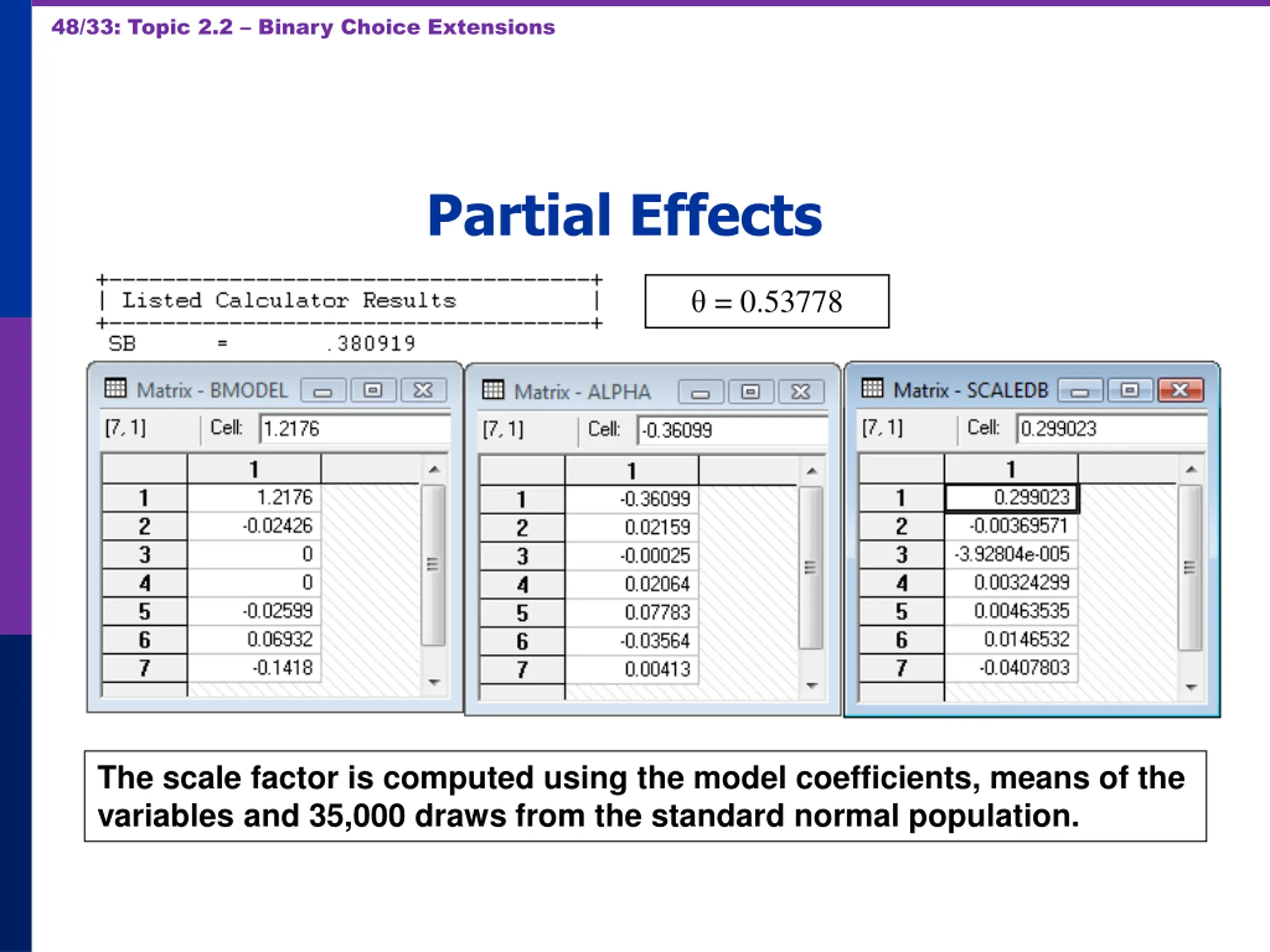This screenshot has height=952, width=1270.
Task: Select ALPHA cell with value 0.02064
Action: pos(632,584)
